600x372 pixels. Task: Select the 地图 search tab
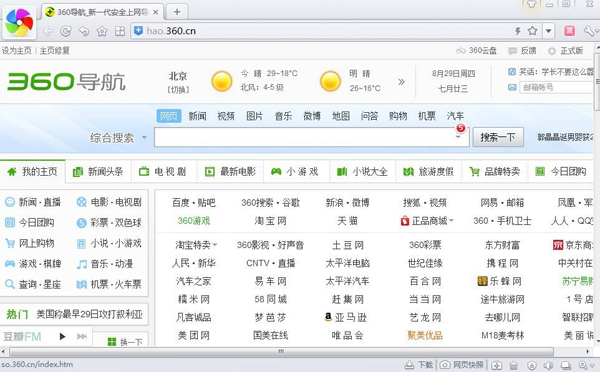(x=341, y=116)
